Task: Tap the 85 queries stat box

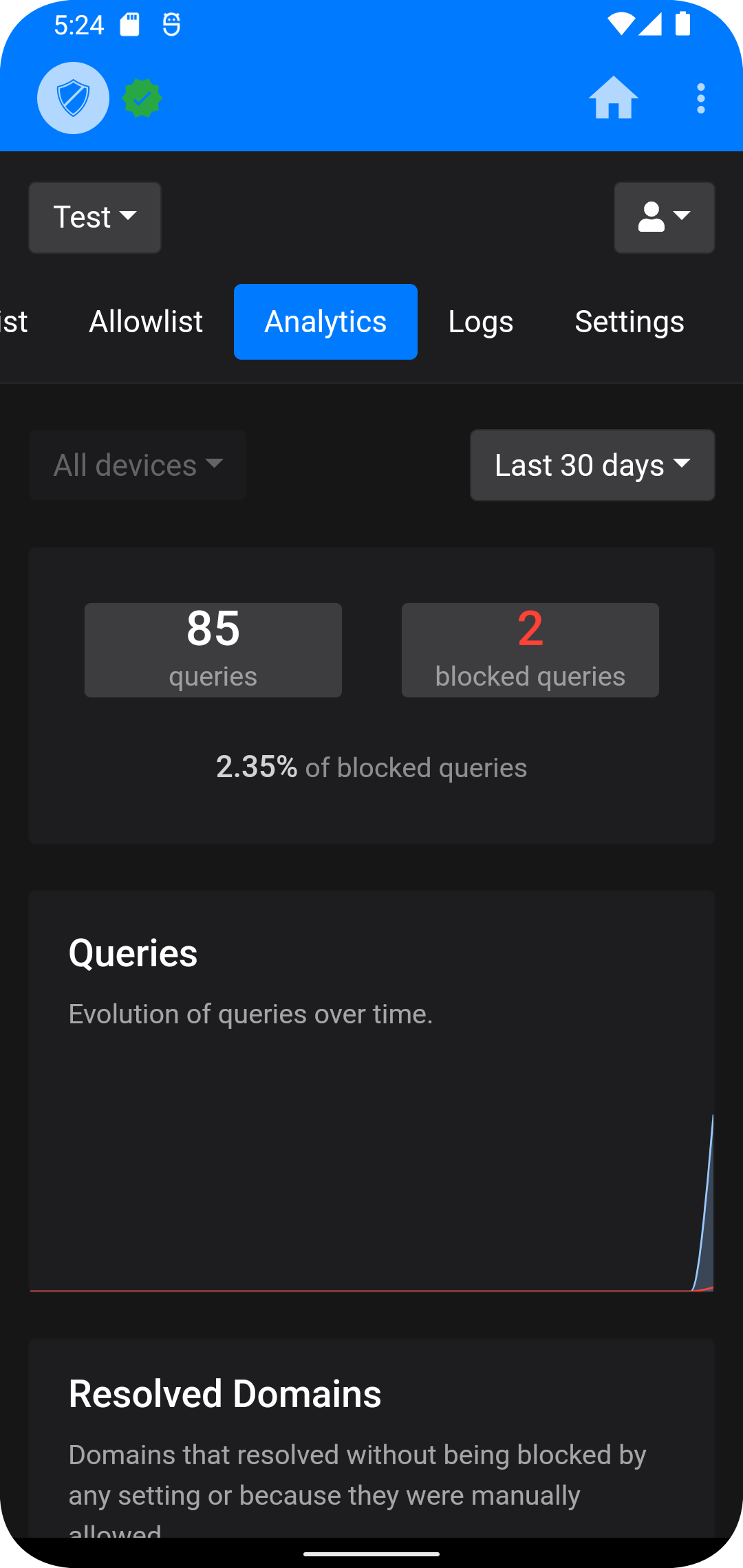Action: coord(213,650)
